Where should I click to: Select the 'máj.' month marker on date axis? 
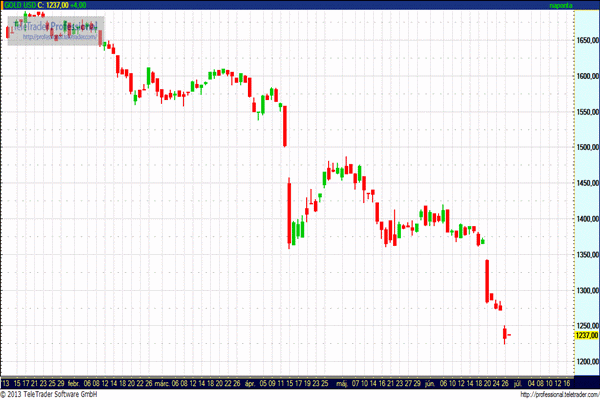341,383
